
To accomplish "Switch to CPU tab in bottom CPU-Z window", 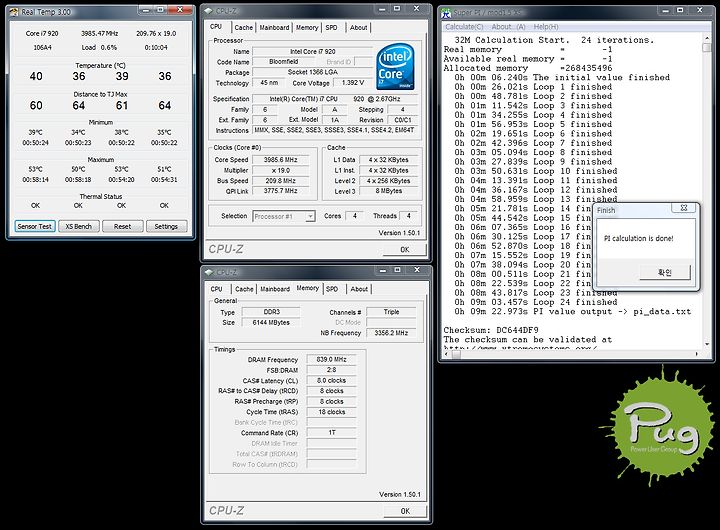I will tap(216, 289).
